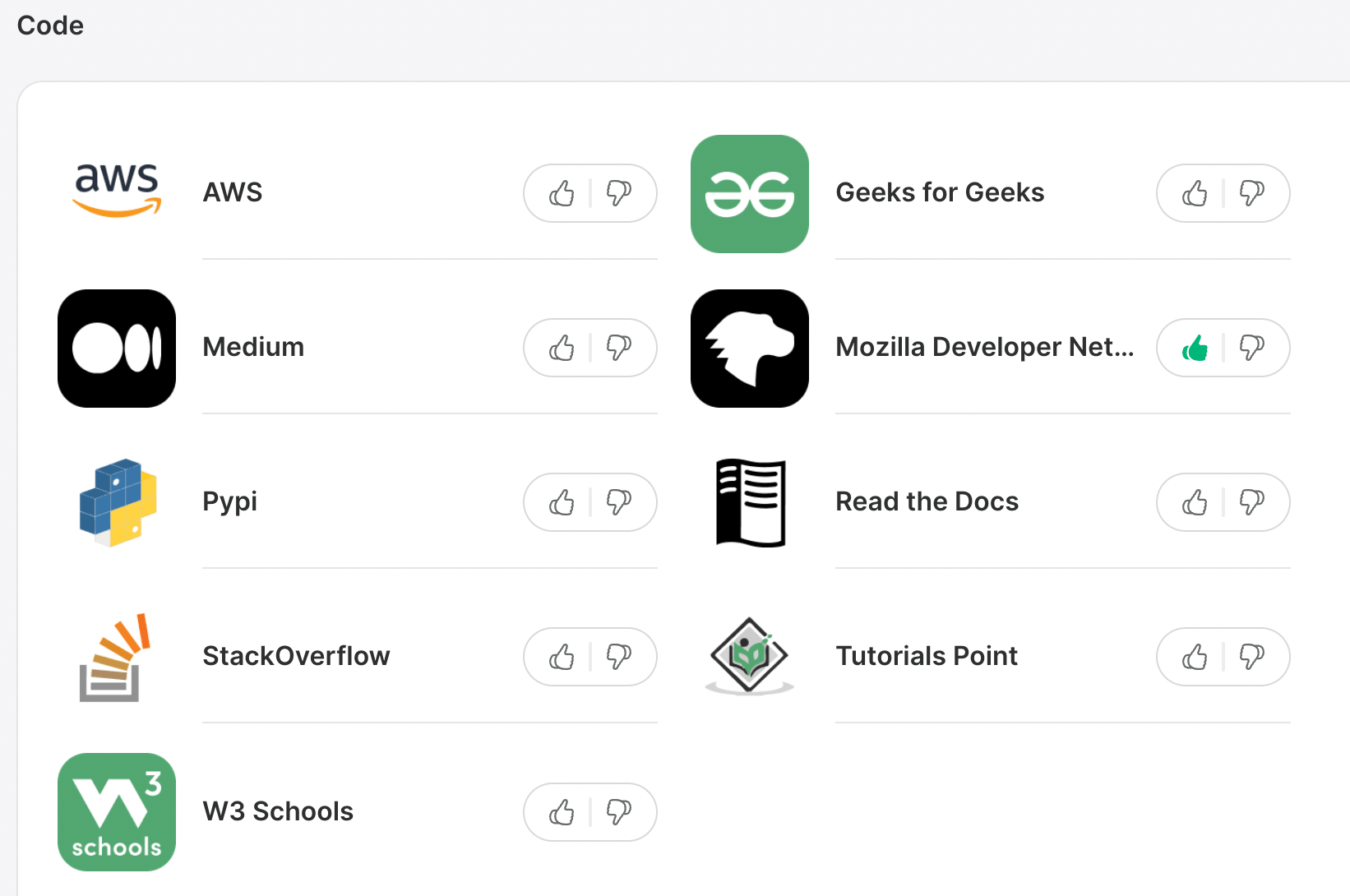Viewport: 1350px width, 896px height.
Task: Downvote the Tutorials Point source
Action: [x=1252, y=657]
